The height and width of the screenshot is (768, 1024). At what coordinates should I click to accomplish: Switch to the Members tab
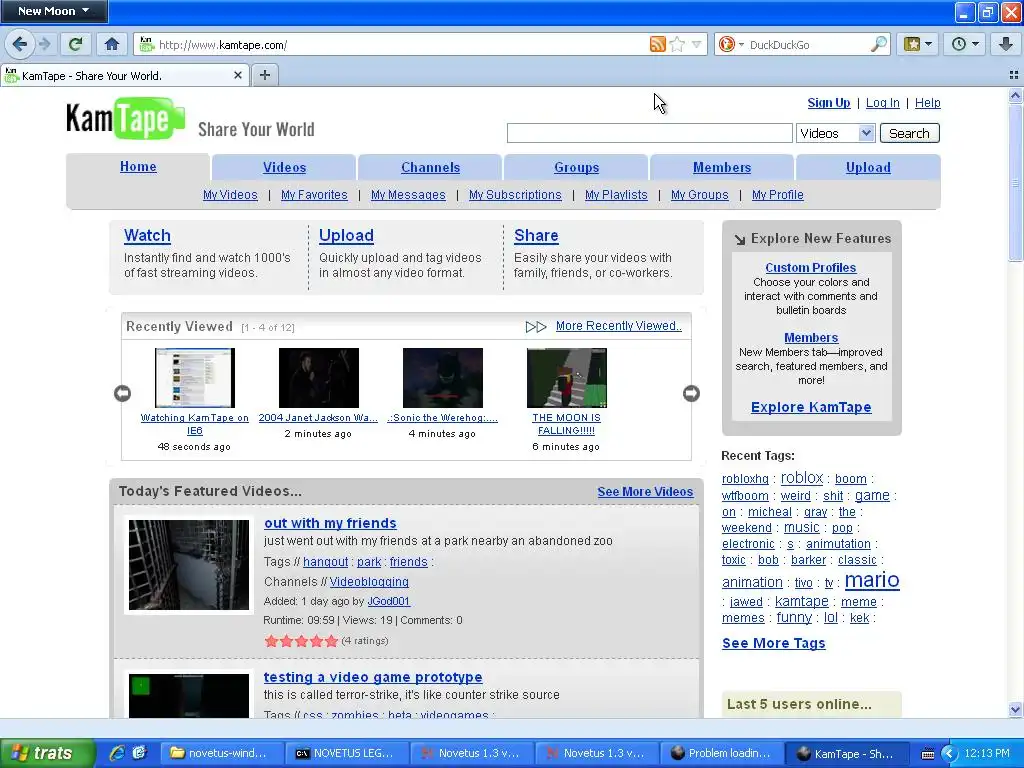tap(722, 167)
